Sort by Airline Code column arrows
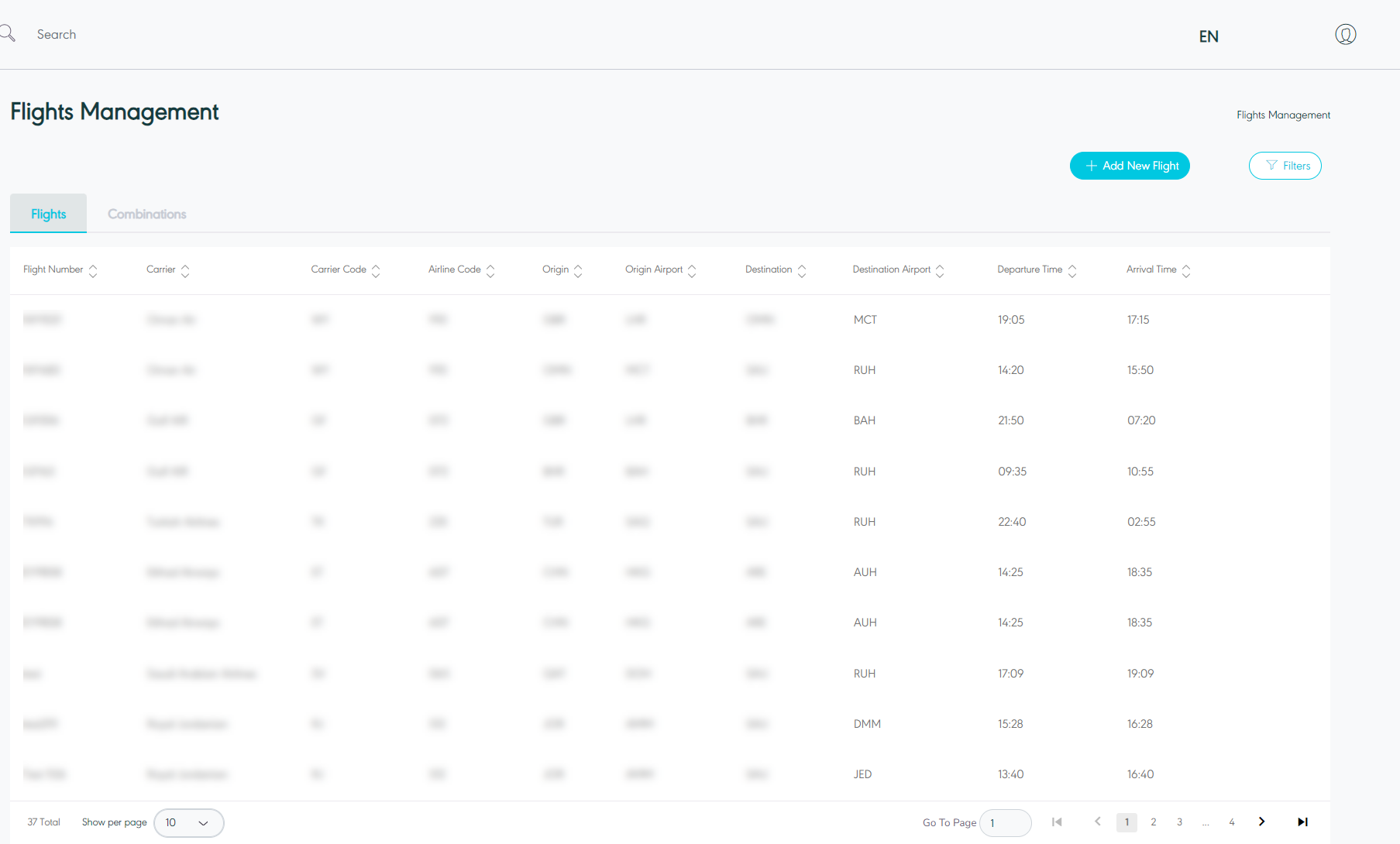 click(490, 270)
